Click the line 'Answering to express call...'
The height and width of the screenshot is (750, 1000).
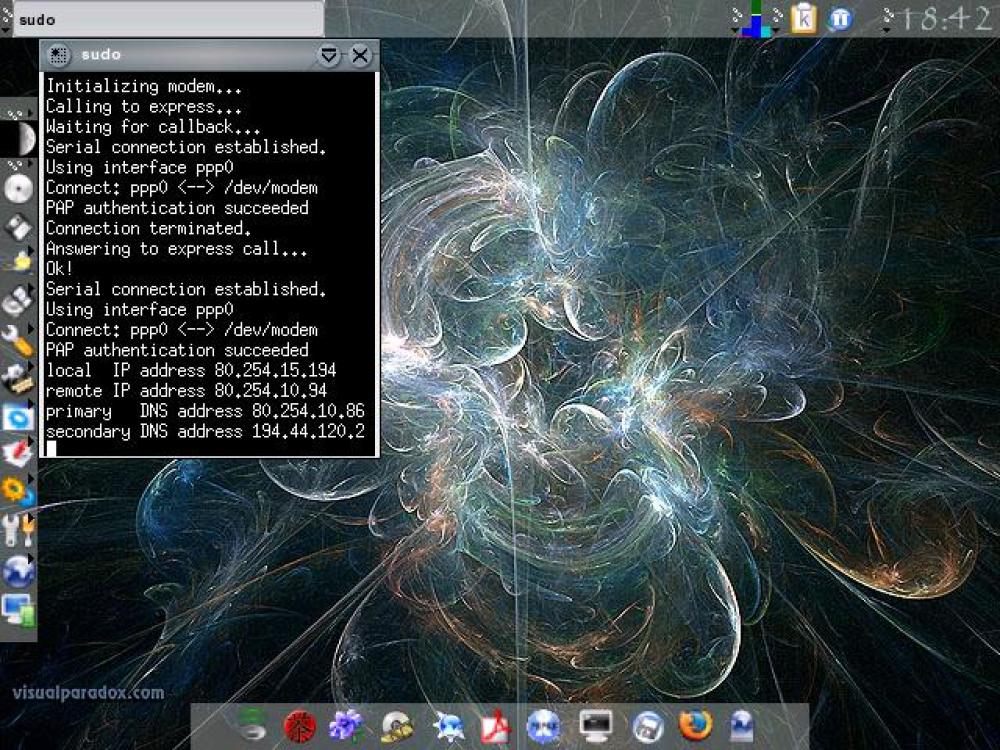[176, 249]
